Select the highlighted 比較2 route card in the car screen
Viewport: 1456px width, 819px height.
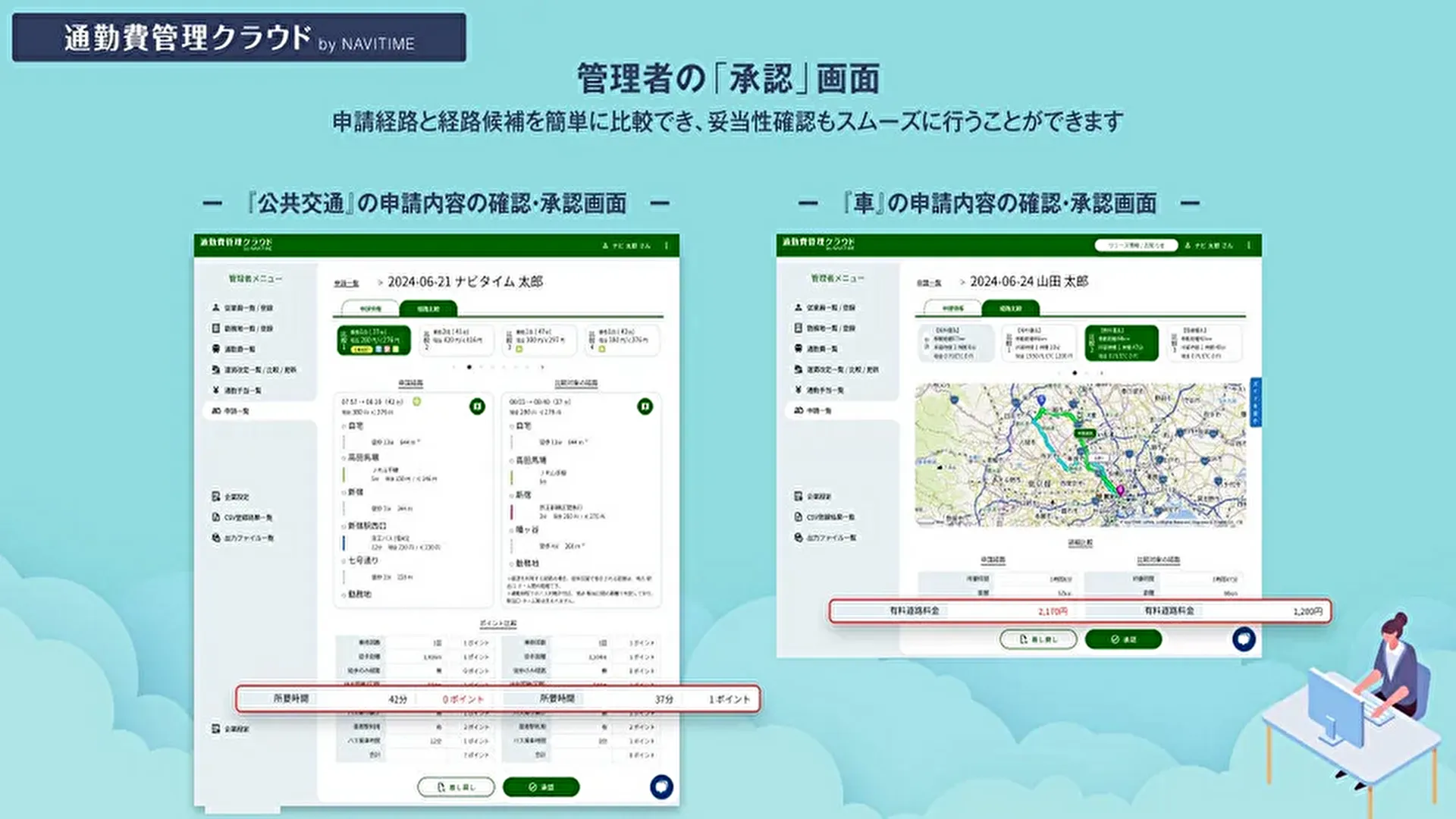coord(1122,343)
